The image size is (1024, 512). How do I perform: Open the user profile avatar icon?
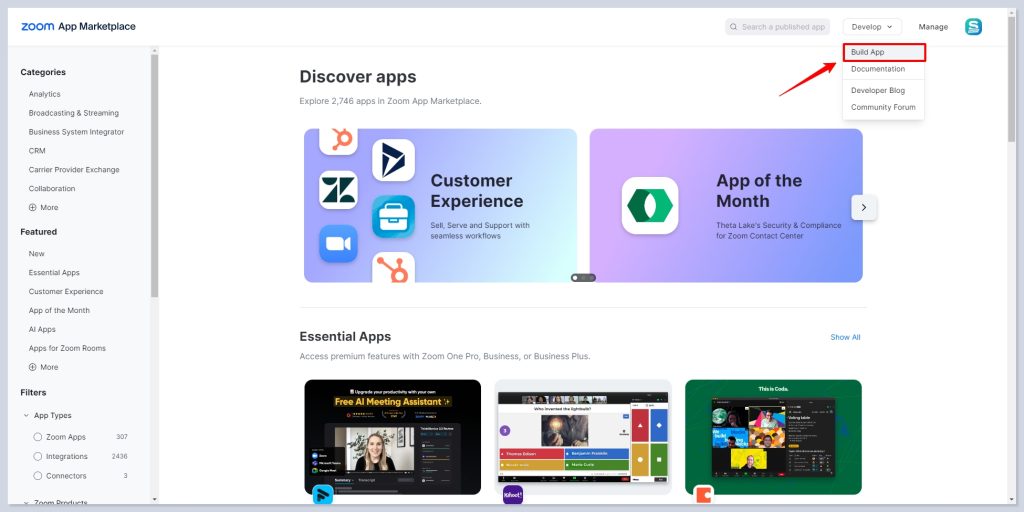[x=973, y=27]
